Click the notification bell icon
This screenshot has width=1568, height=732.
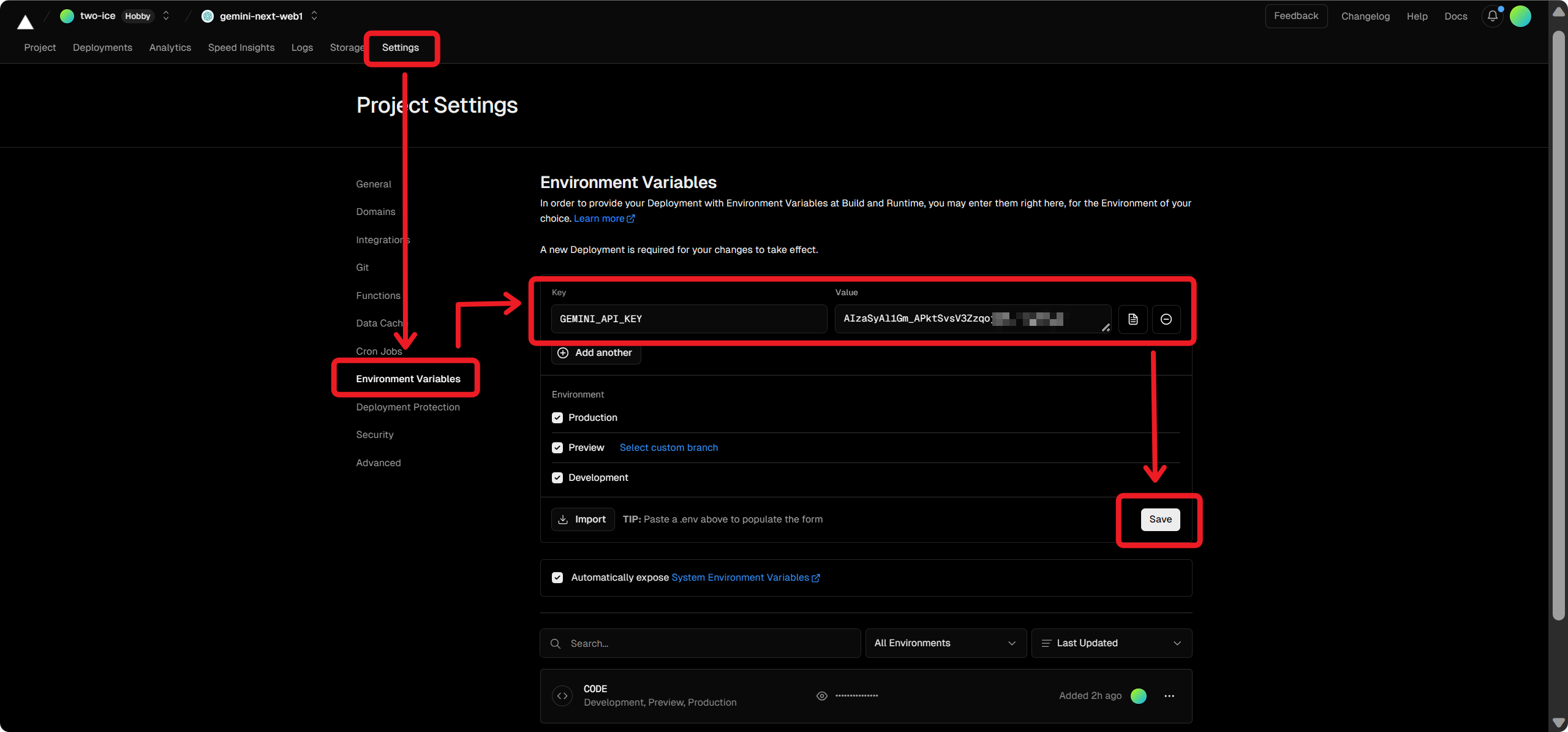1493,16
